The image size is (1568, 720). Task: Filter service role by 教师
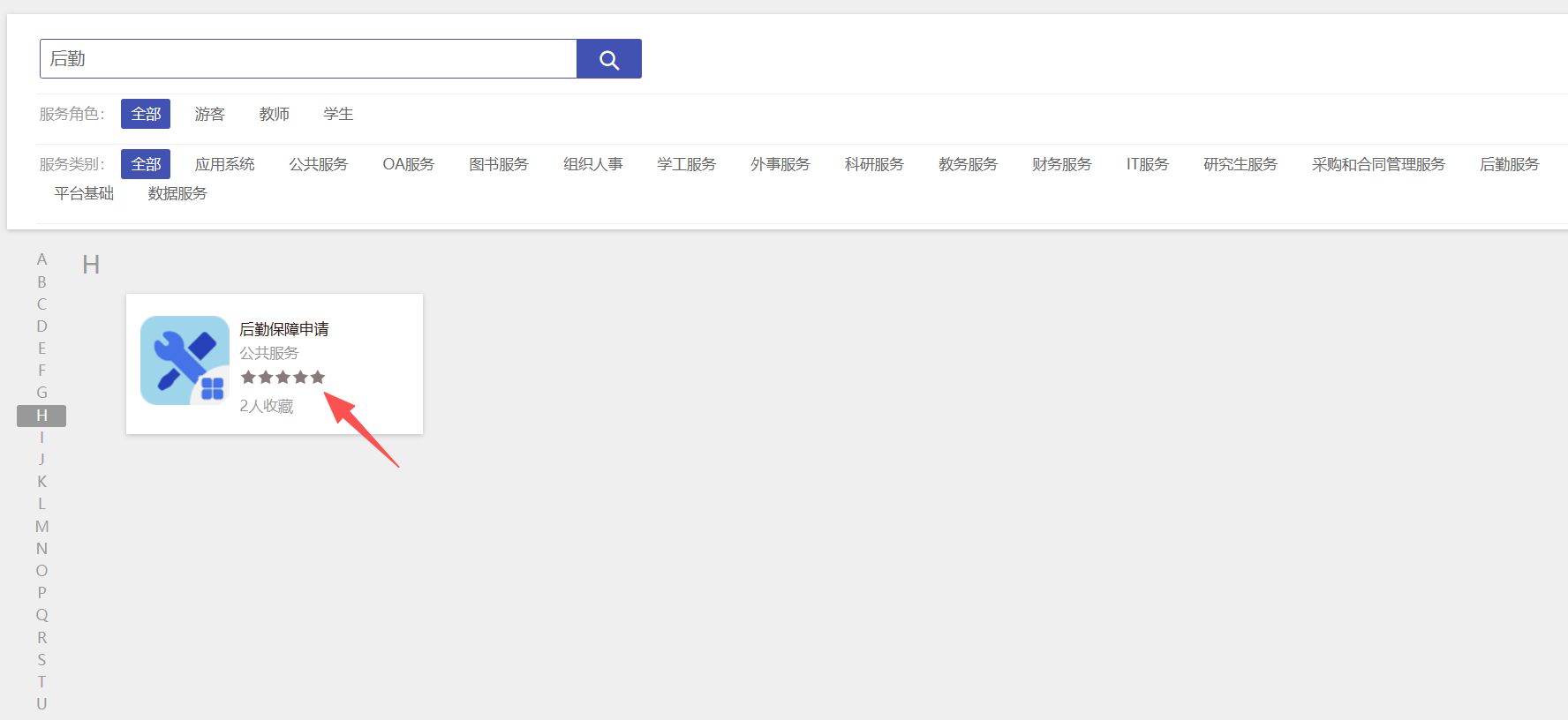pos(275,114)
